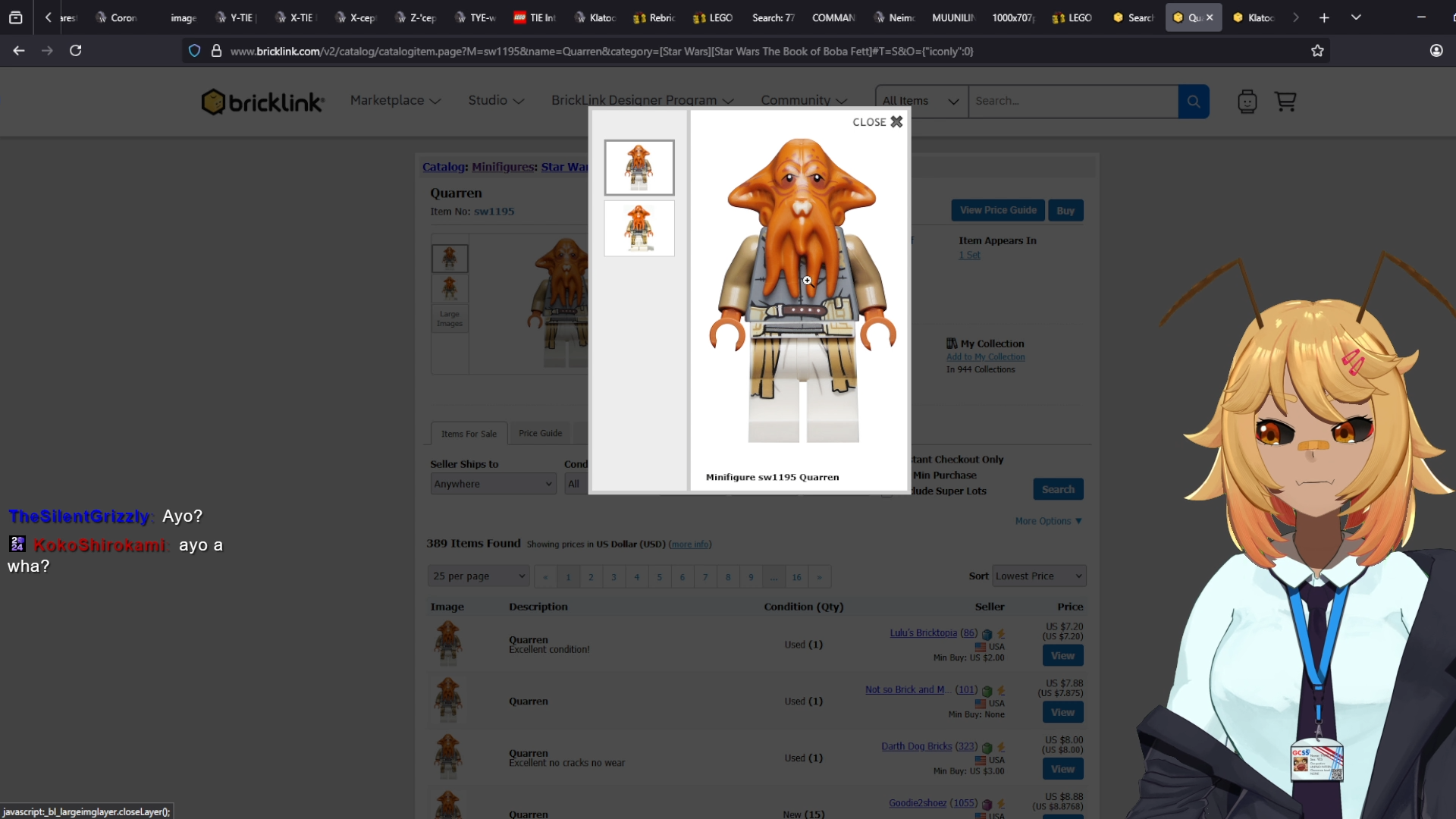Click the blue search magnifier icon
Viewport: 1456px width, 819px height.
coord(1193,101)
